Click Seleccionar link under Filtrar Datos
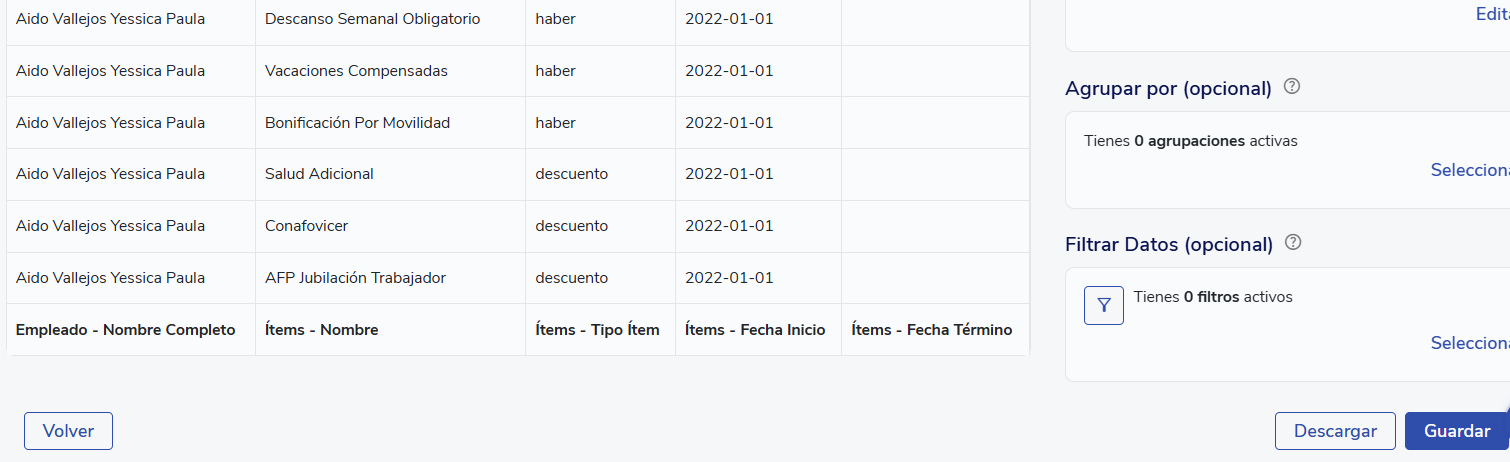Image resolution: width=1510 pixels, height=462 pixels. (x=1470, y=343)
